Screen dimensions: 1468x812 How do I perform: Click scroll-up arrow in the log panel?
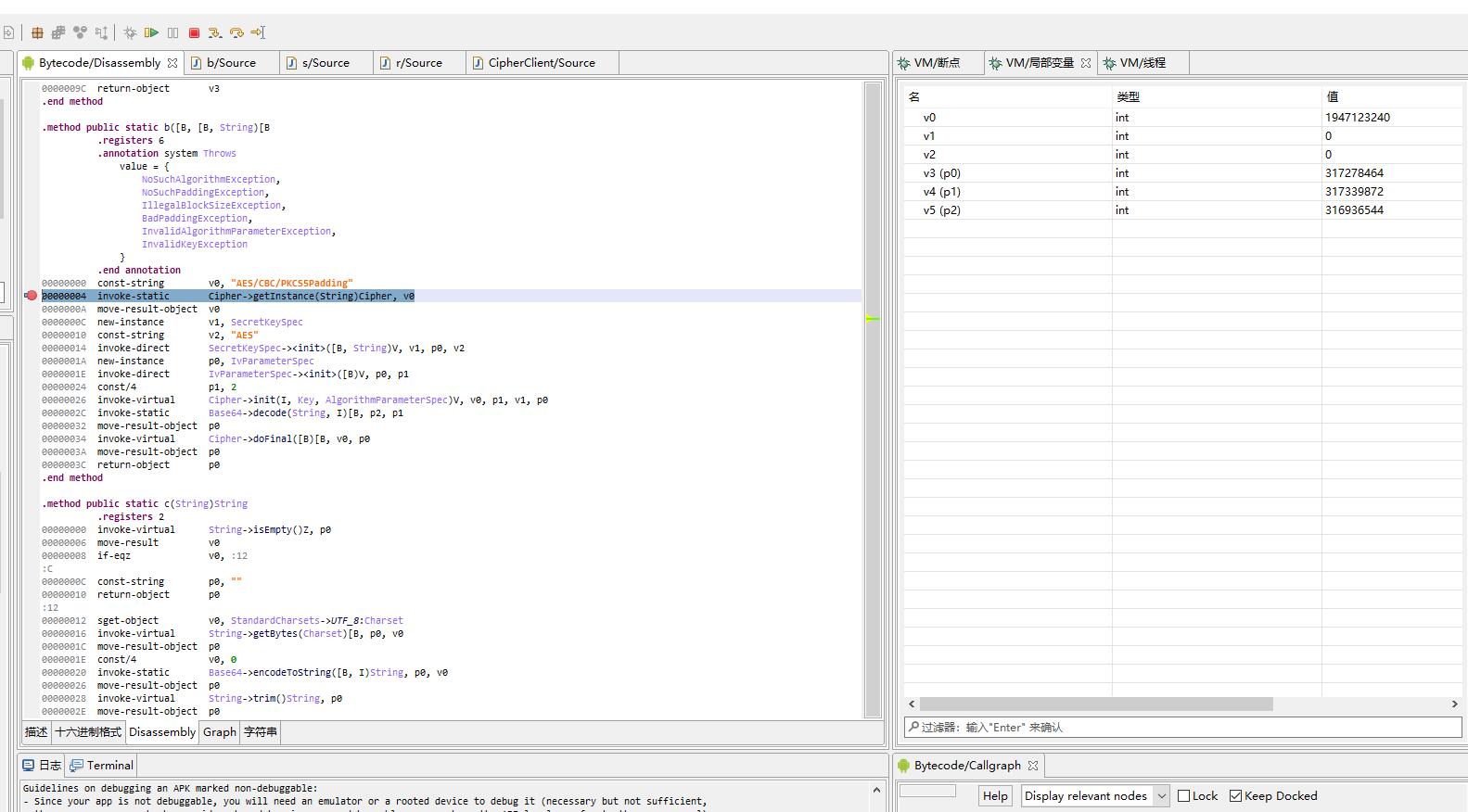(x=876, y=791)
